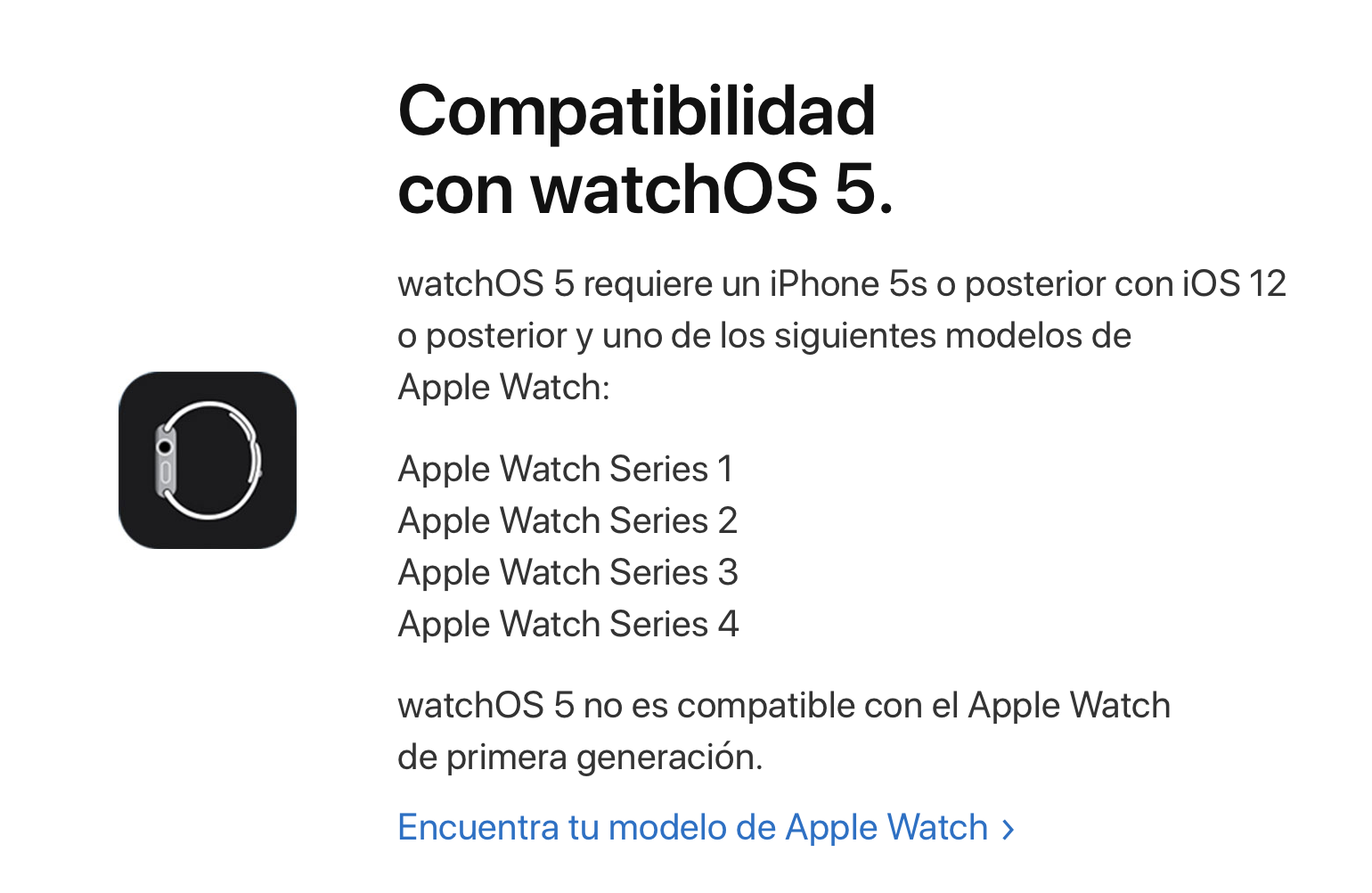Image resolution: width=1372 pixels, height=893 pixels.
Task: Click Apple Watch Series 2 list entry
Action: pyautogui.click(x=568, y=520)
